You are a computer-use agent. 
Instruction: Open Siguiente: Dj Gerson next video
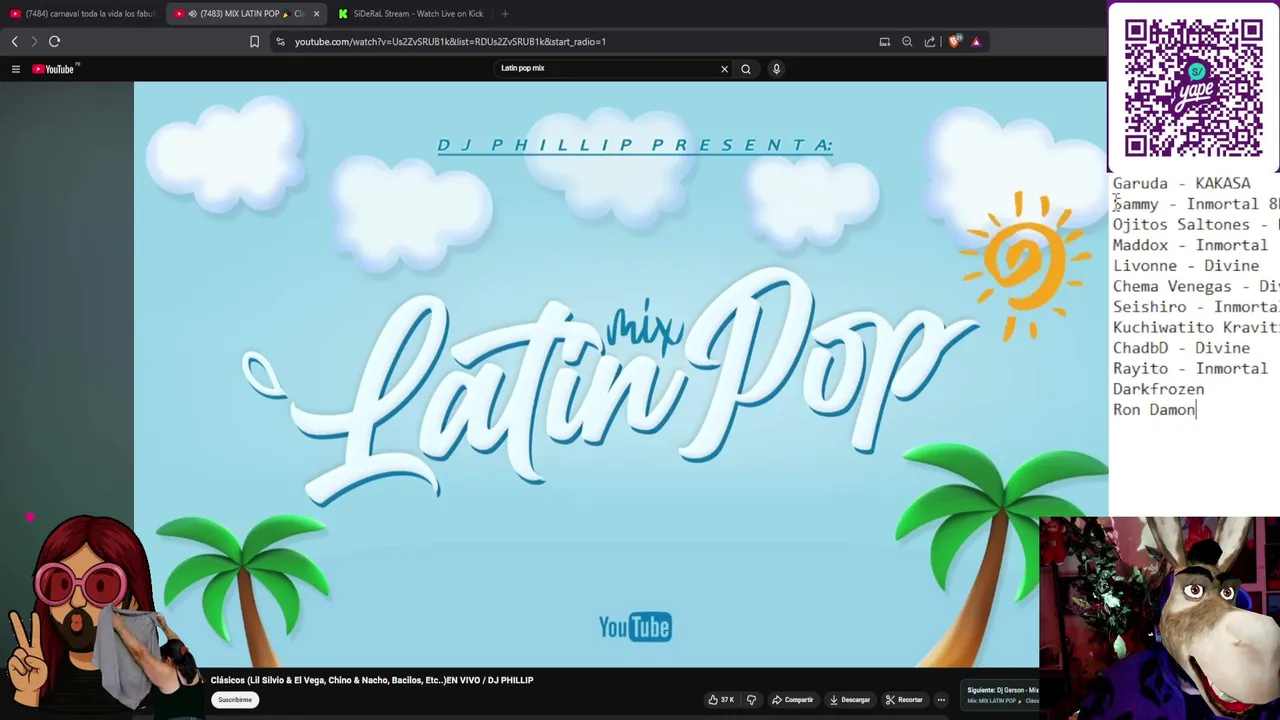tap(1002, 695)
